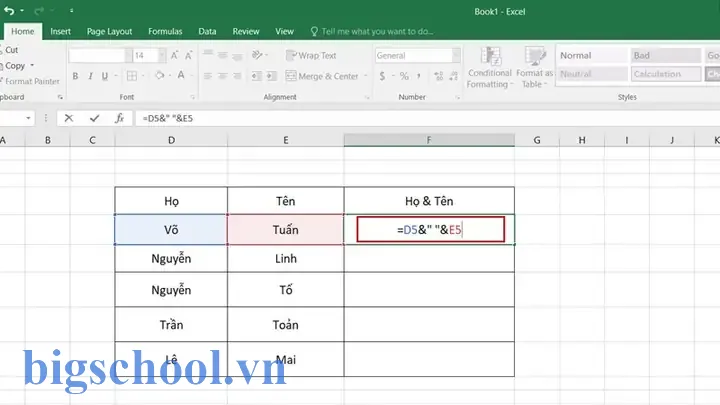Image resolution: width=720 pixels, height=405 pixels.
Task: Open Copy options dropdown arrow
Action: coord(32,66)
